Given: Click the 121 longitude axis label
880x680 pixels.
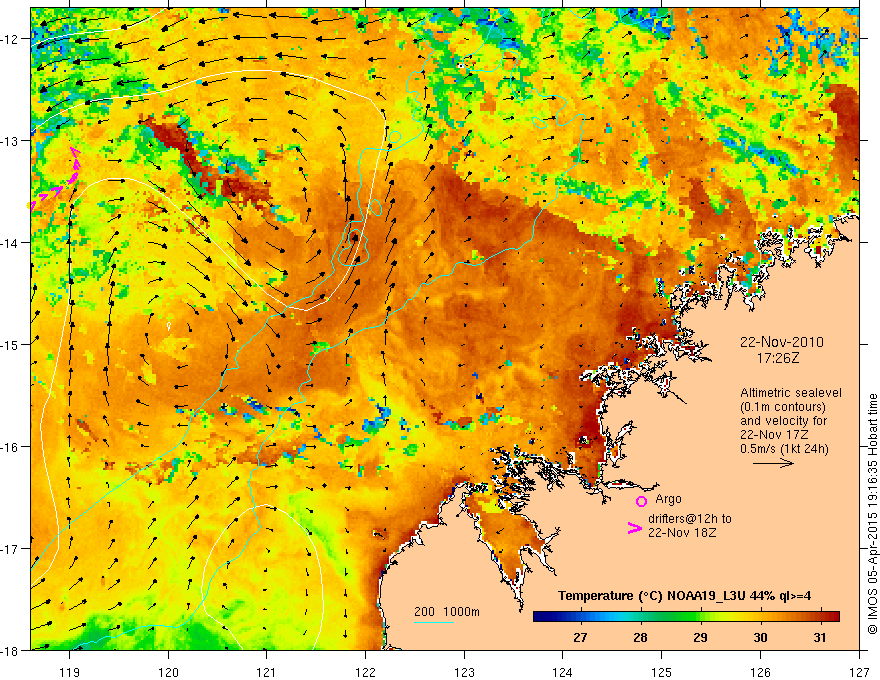Looking at the screenshot, I should [x=267, y=672].
